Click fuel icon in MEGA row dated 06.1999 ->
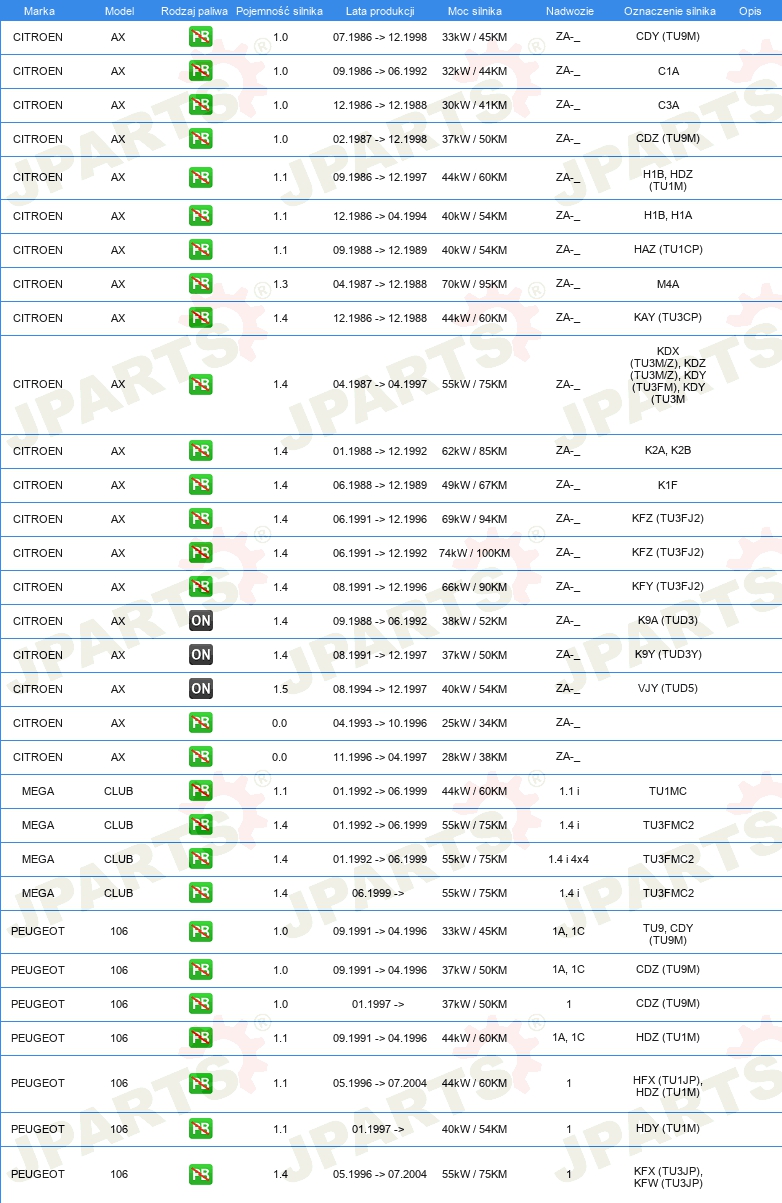 coord(201,893)
